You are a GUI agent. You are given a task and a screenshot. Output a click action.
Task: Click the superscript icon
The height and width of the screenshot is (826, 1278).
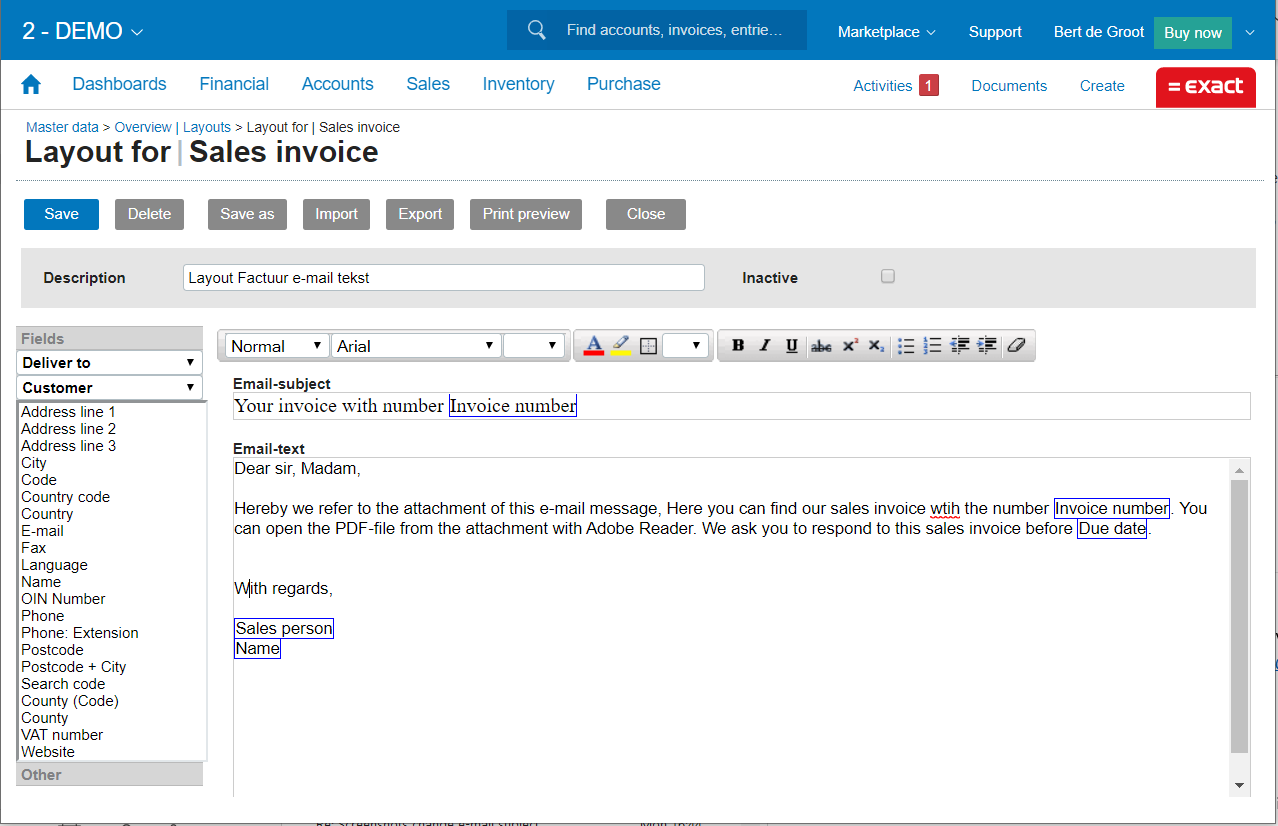point(849,346)
